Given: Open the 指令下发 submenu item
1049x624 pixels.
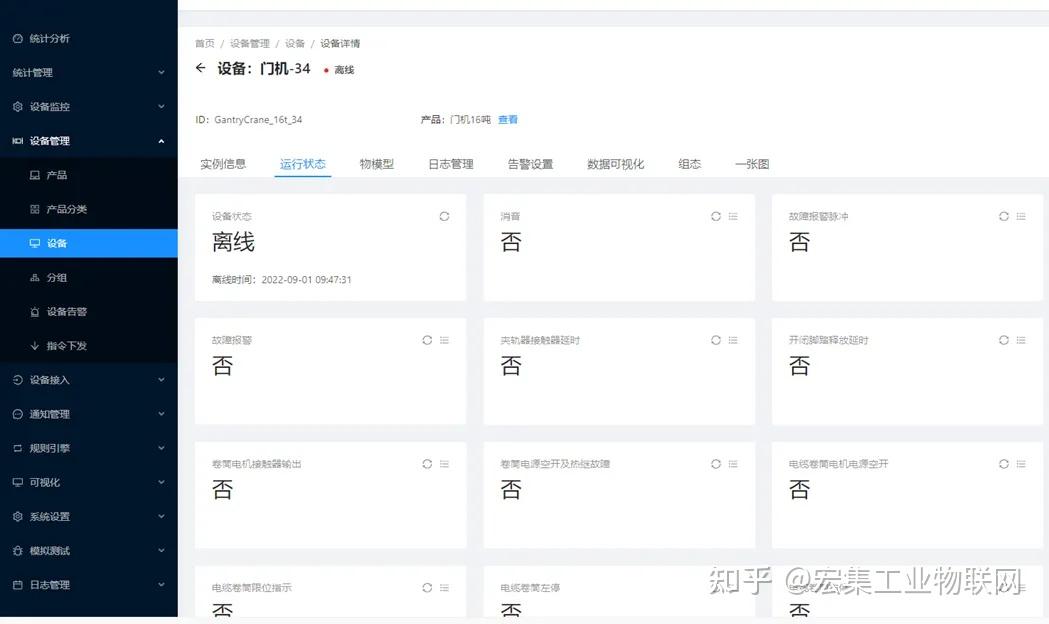Looking at the screenshot, I should 89,345.
